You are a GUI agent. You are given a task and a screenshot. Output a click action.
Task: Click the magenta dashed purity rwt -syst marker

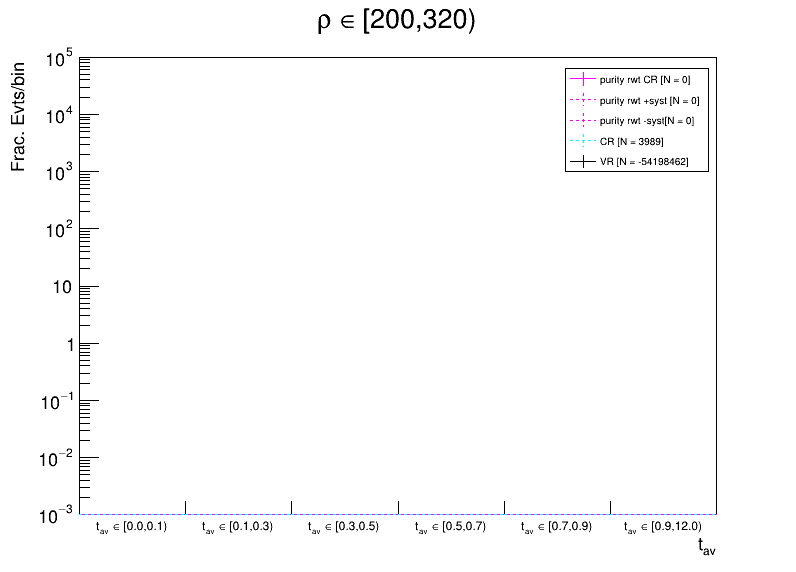582,120
